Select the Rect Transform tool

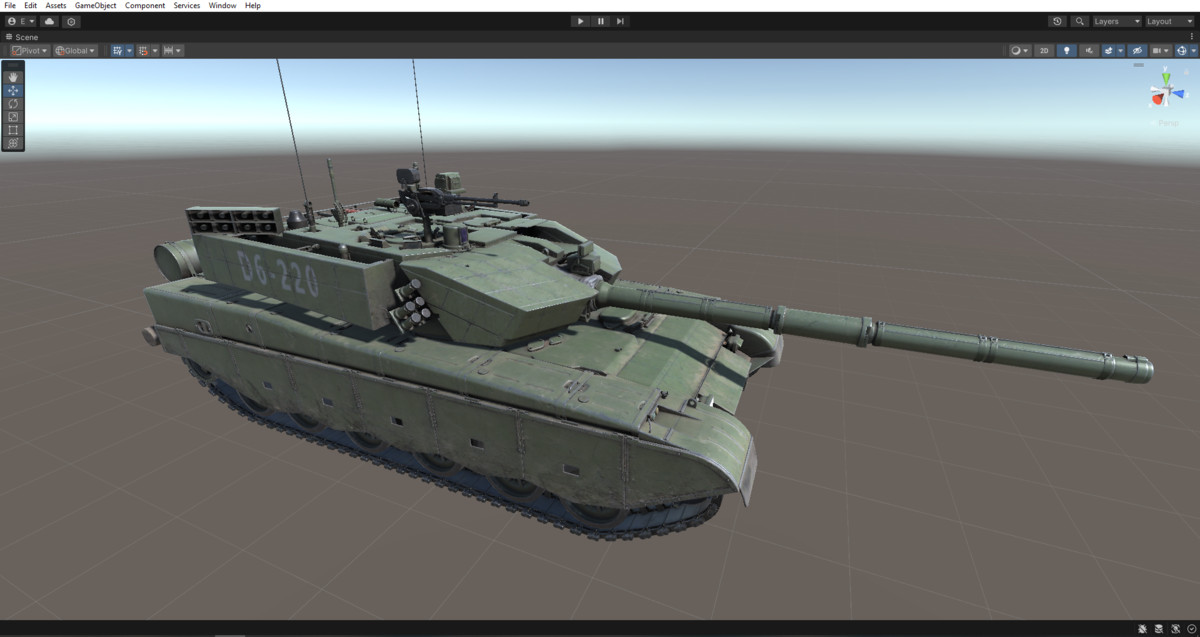13,130
